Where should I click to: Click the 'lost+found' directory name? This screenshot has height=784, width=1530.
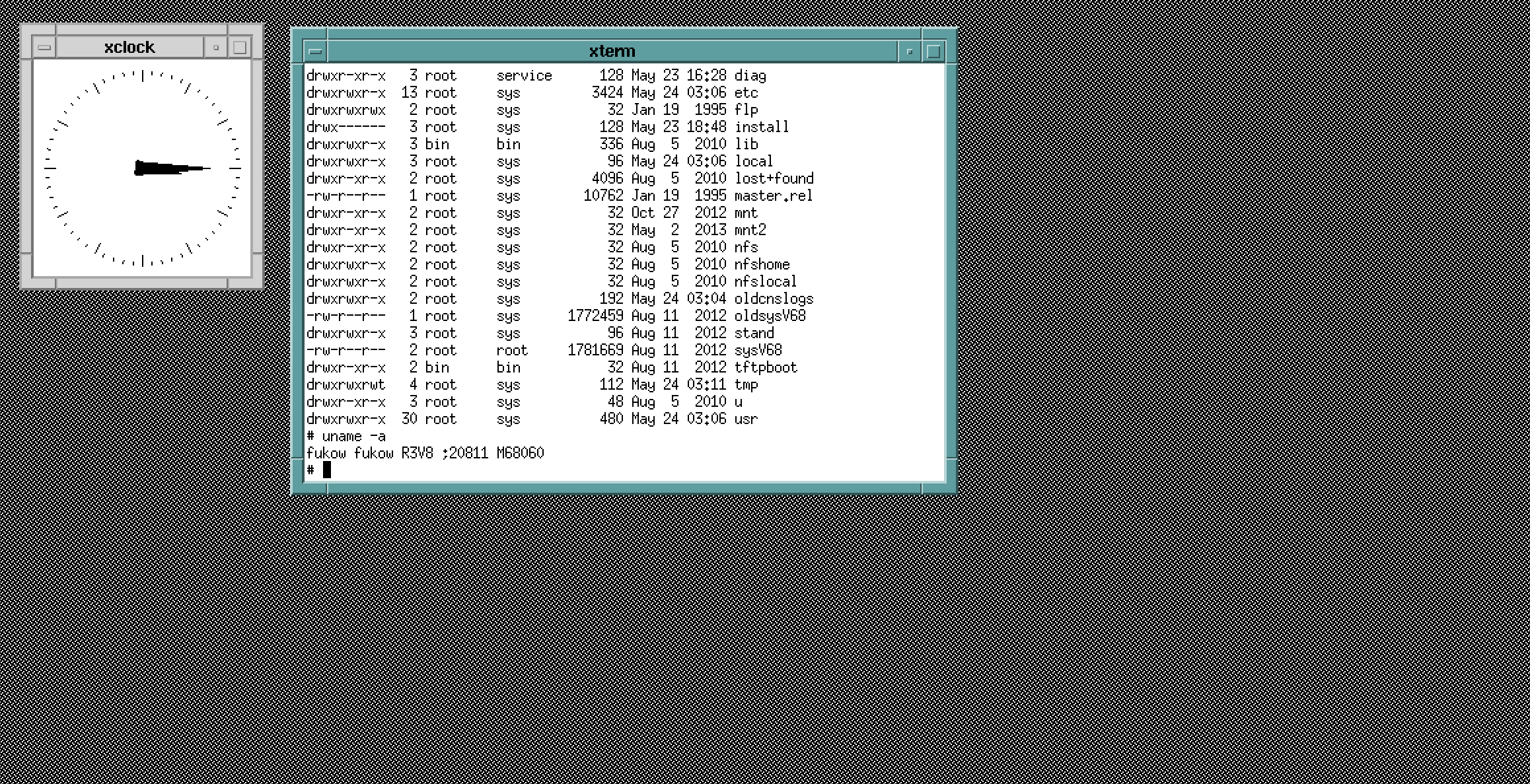pyautogui.click(x=774, y=178)
